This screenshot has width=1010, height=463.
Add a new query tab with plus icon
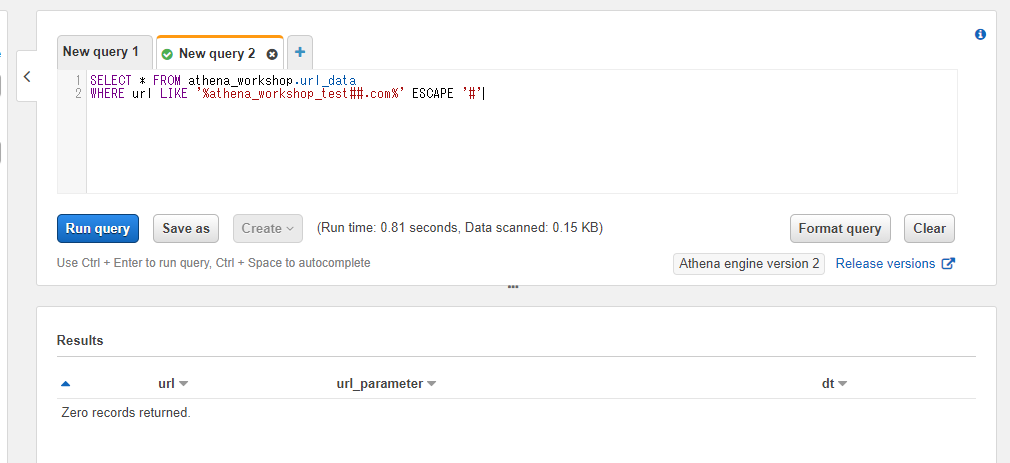tap(300, 52)
